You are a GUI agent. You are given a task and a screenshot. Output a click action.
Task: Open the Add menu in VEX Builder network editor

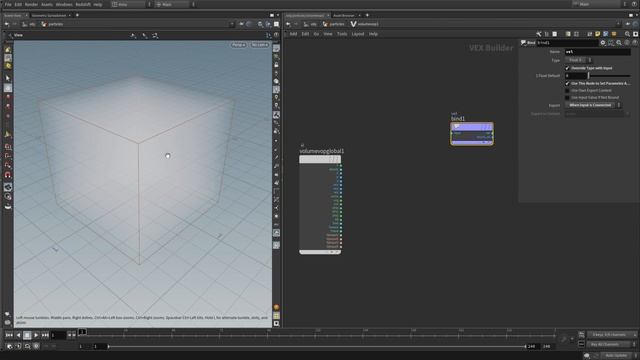point(293,34)
